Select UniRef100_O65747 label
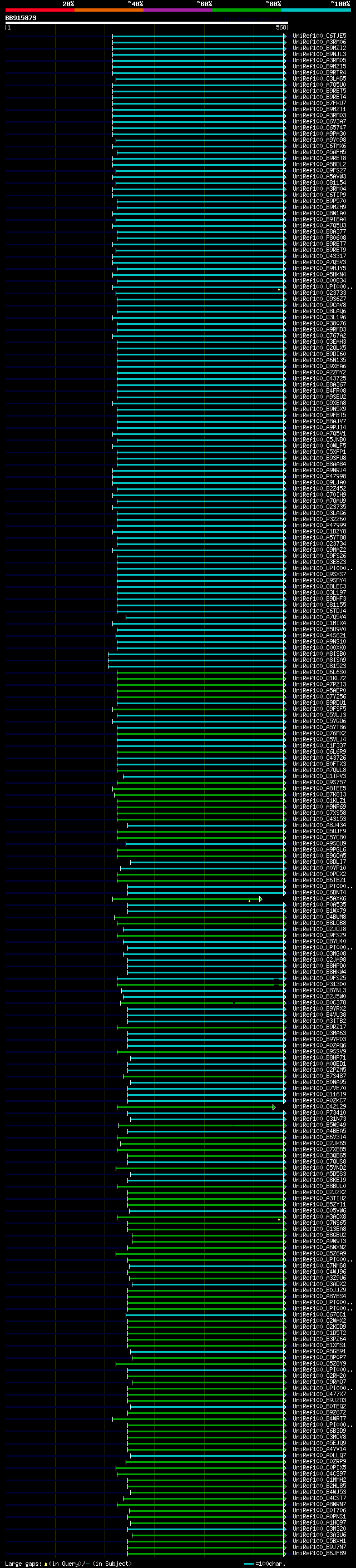 (319, 128)
